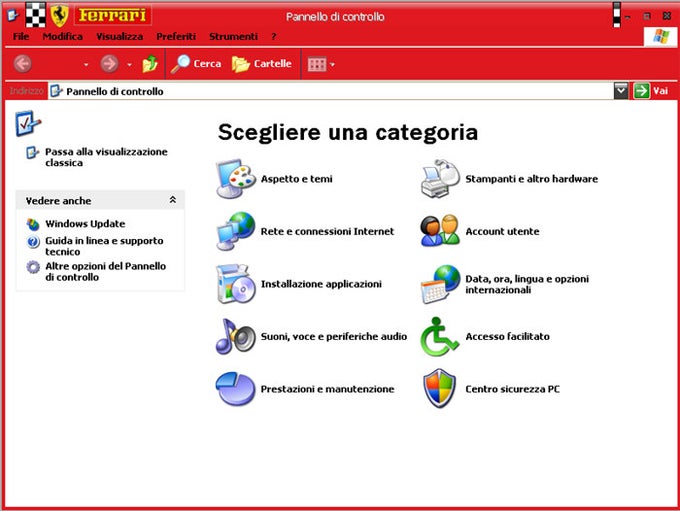Open the Centro sicurezza PC shield icon

[440, 389]
